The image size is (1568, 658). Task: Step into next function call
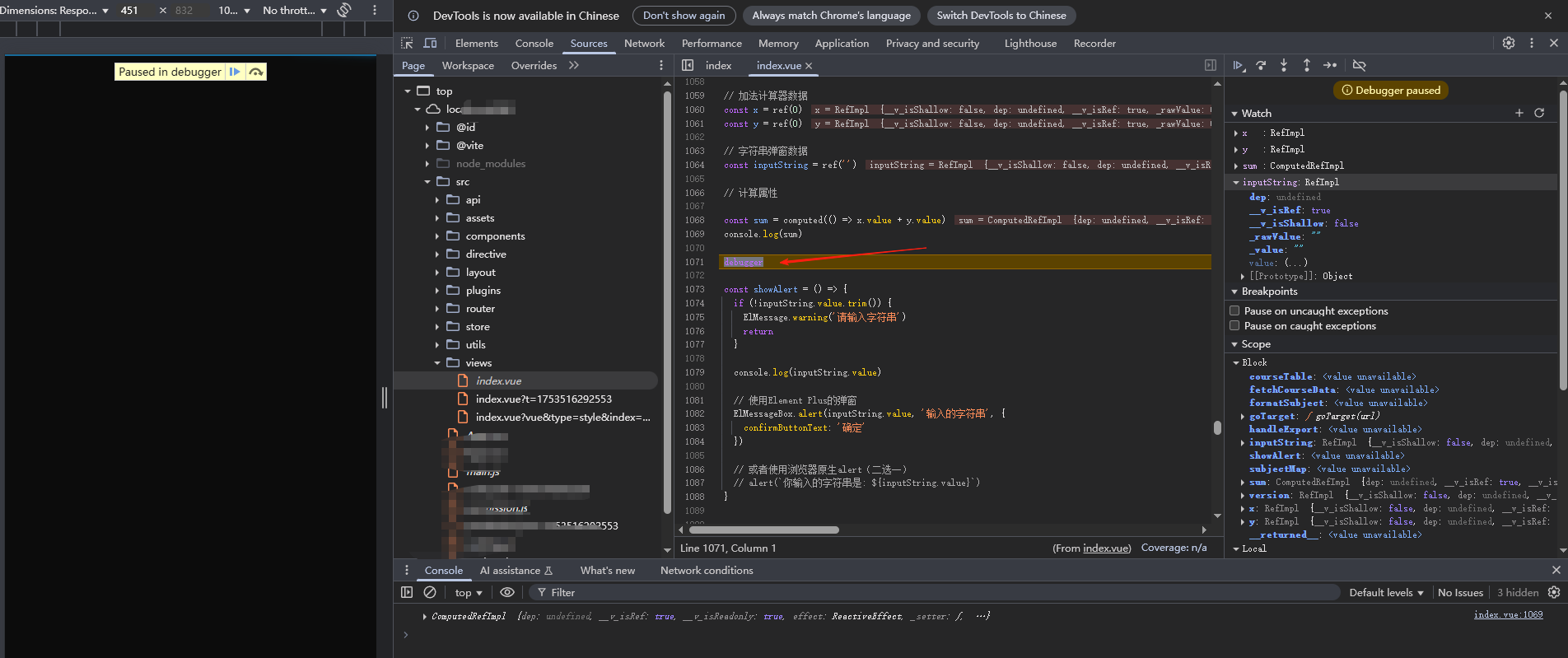pos(1284,65)
